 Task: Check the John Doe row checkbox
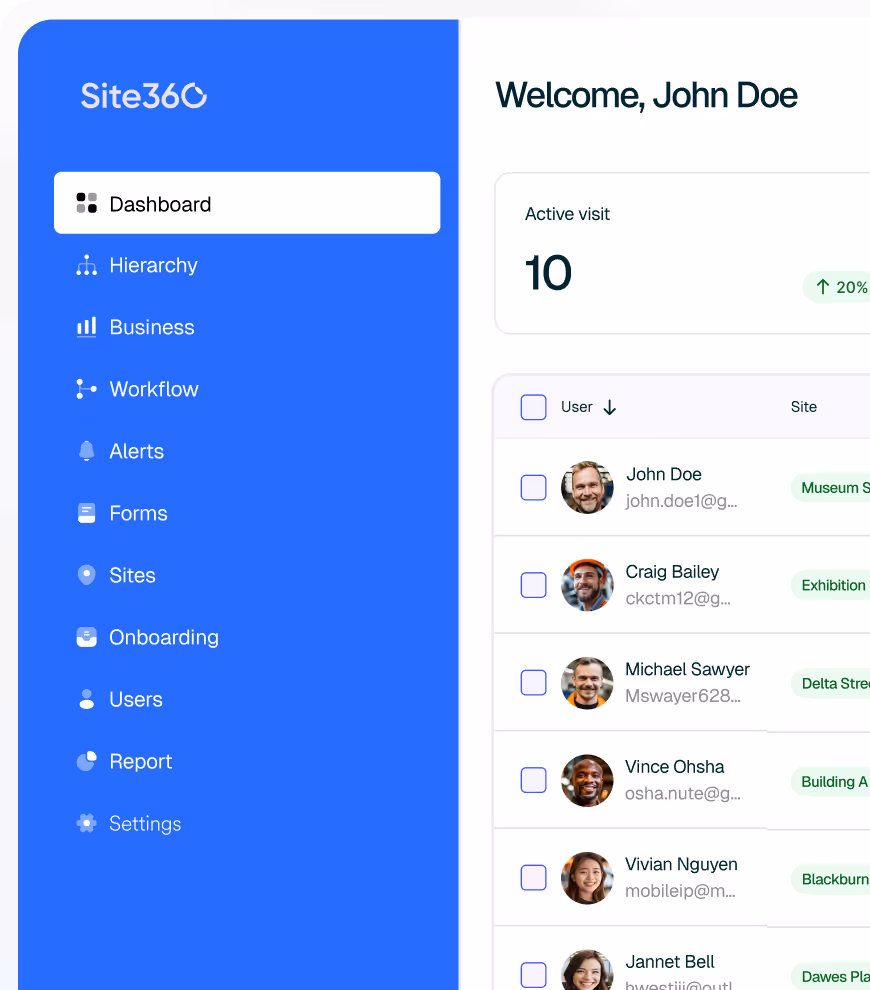click(x=533, y=487)
